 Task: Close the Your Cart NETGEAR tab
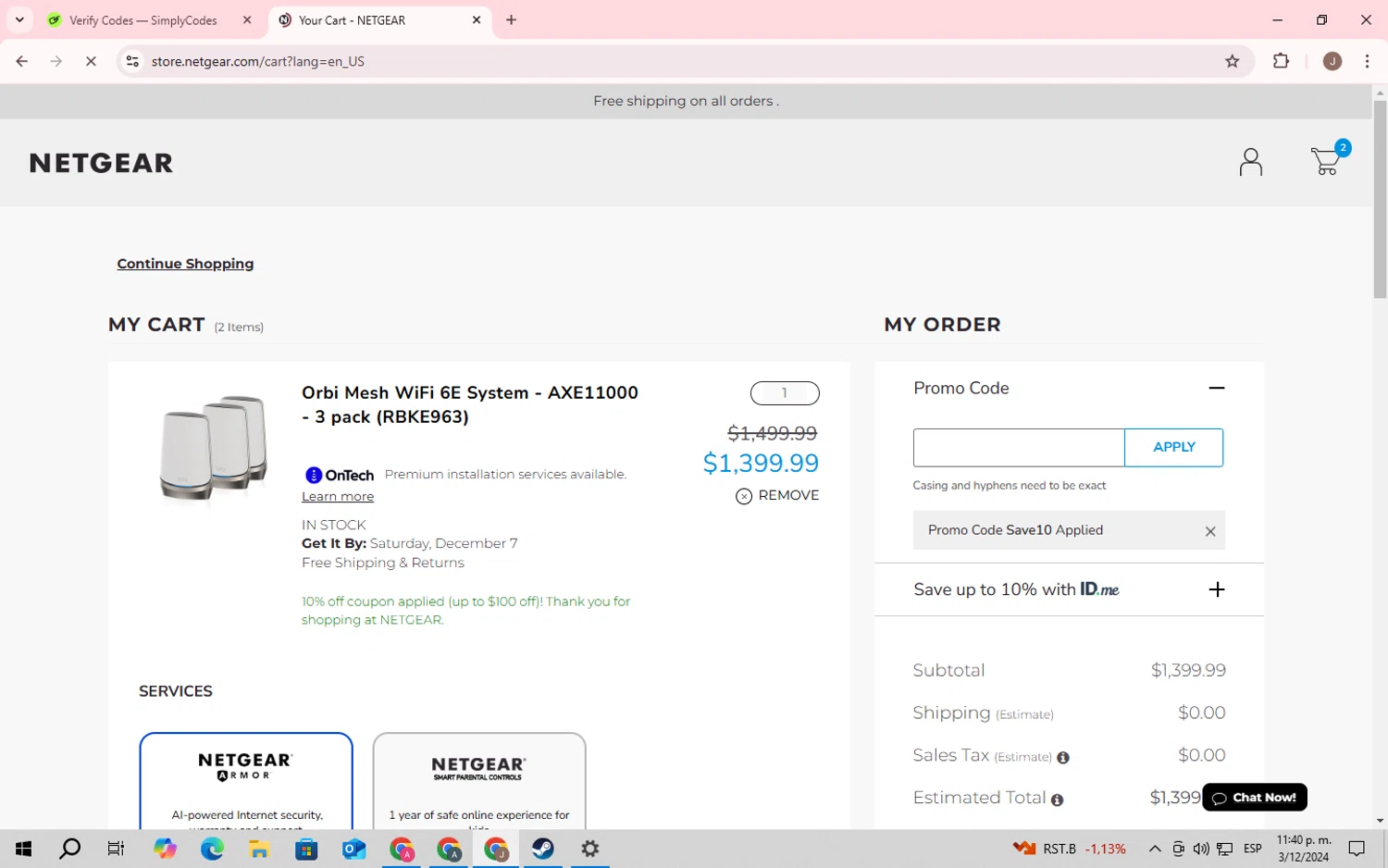[477, 20]
